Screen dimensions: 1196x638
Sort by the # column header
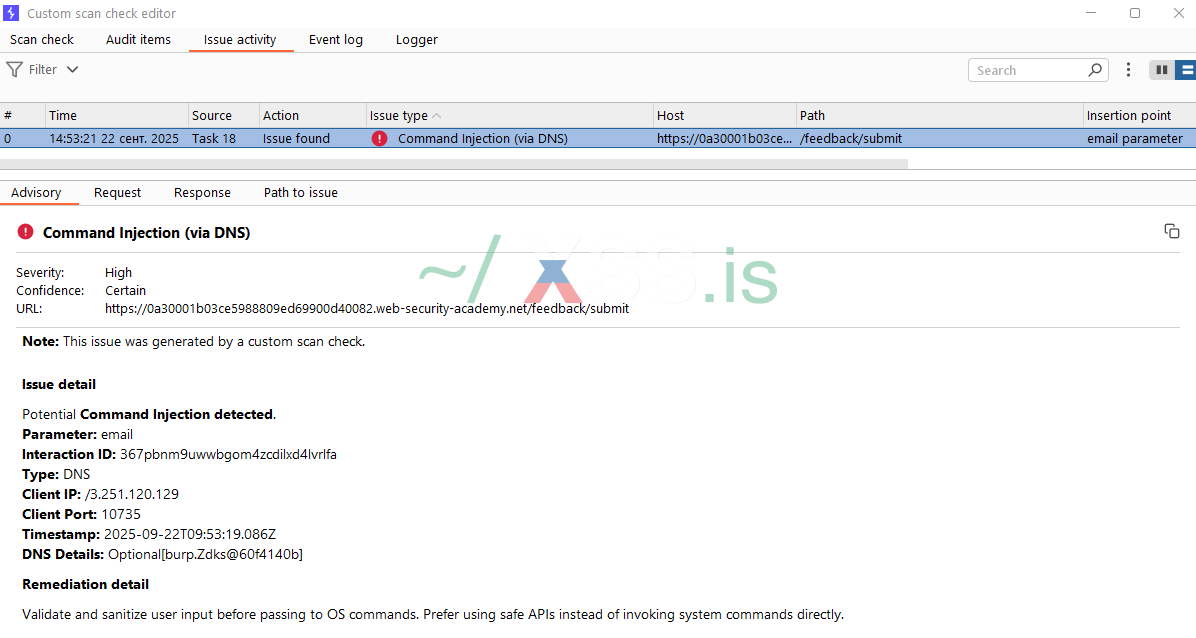[x=23, y=115]
